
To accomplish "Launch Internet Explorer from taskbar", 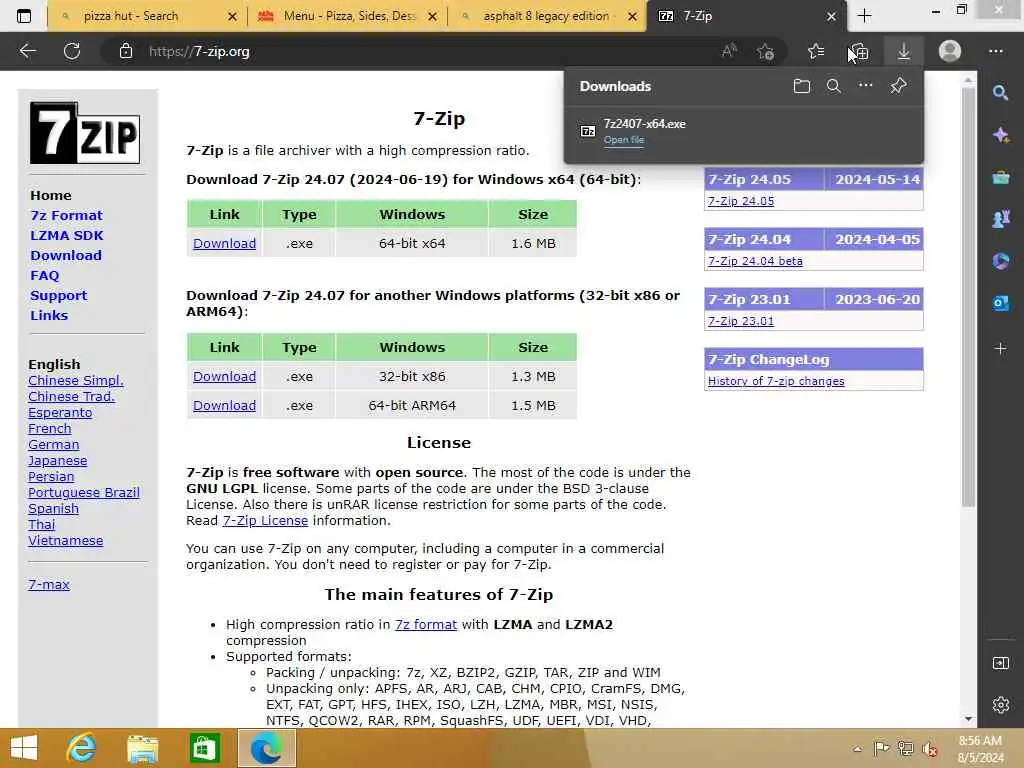I will pyautogui.click(x=82, y=748).
